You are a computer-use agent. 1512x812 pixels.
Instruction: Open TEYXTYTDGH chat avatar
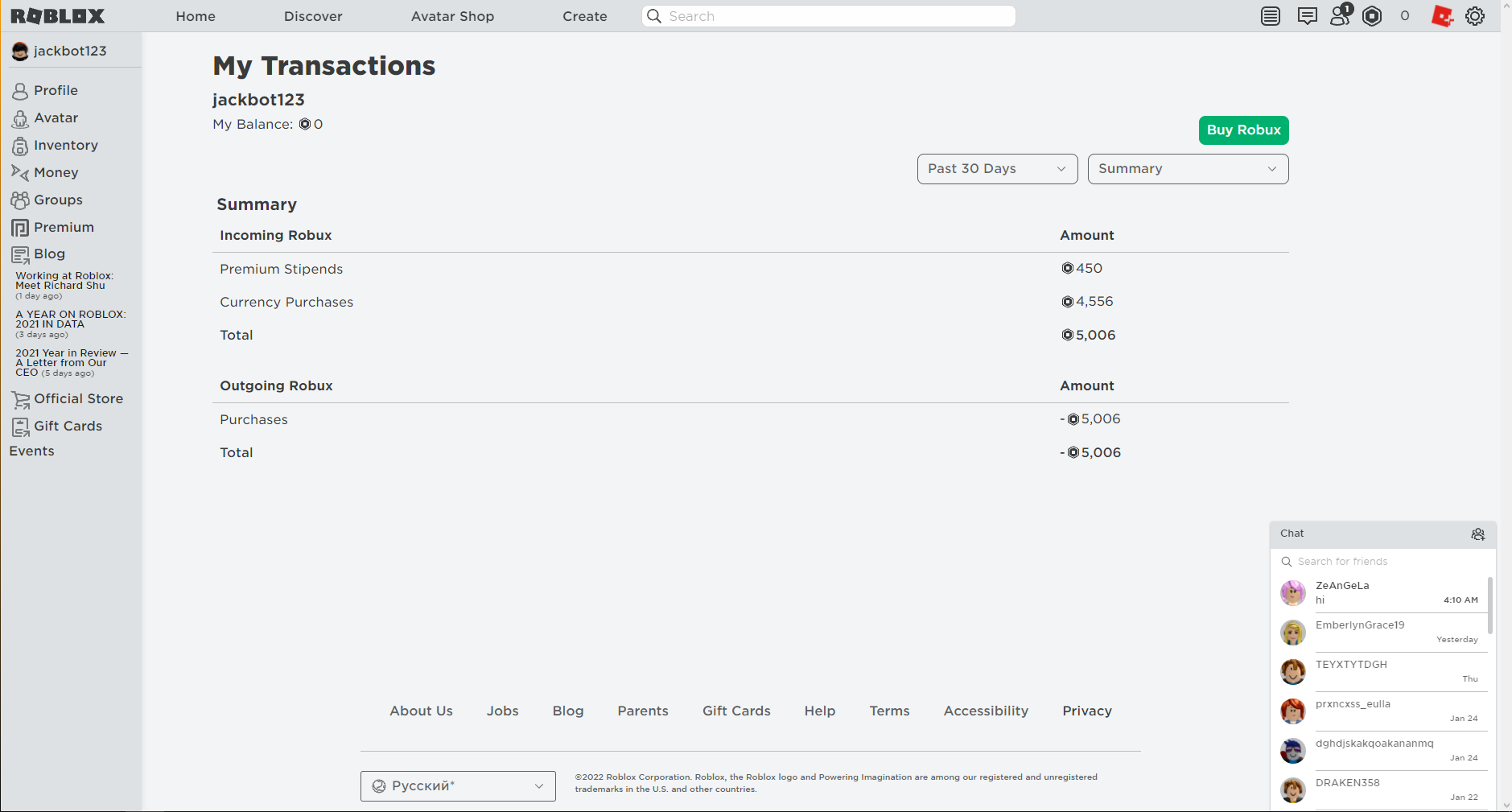click(x=1293, y=672)
